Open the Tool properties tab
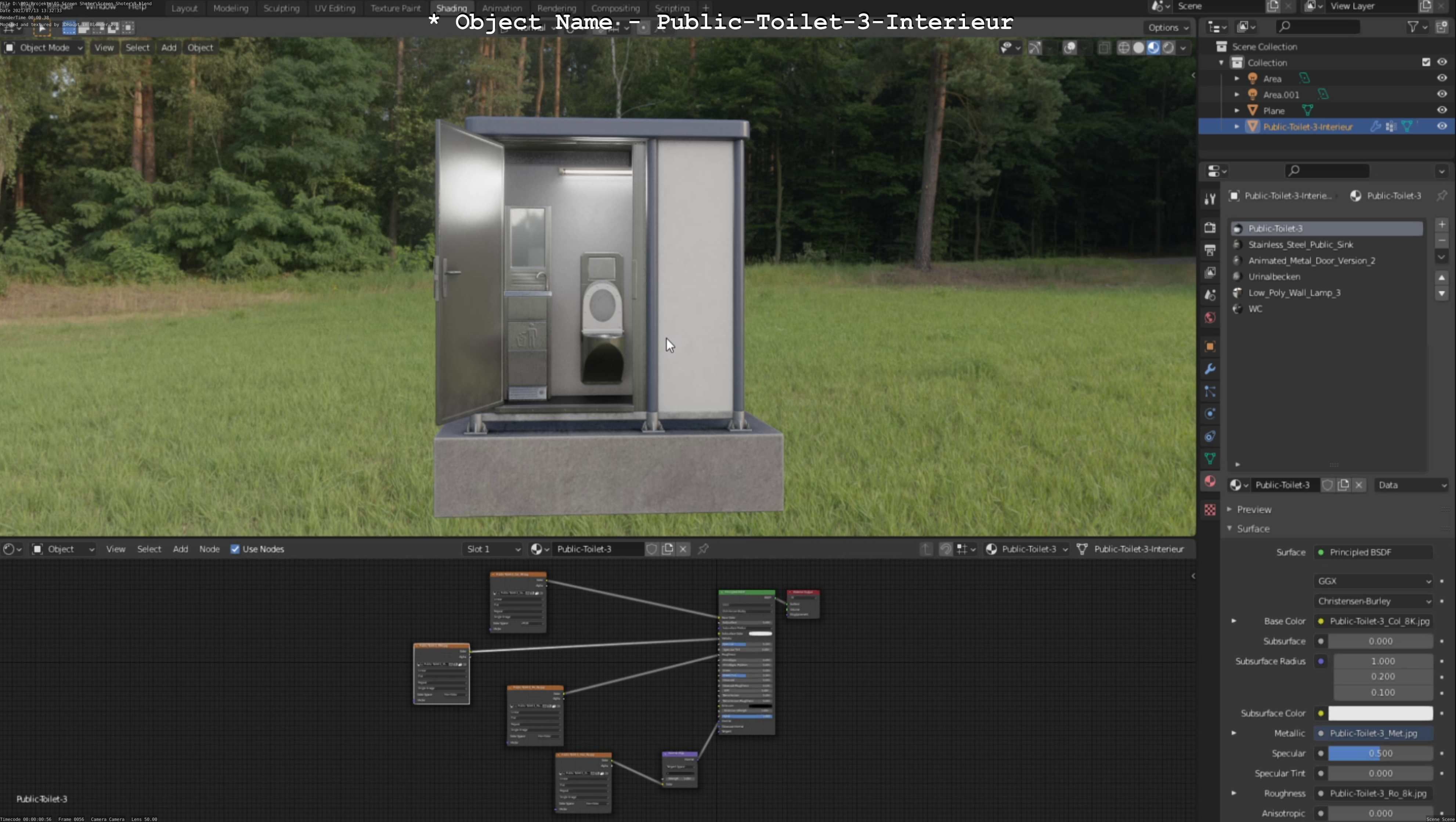 (1210, 198)
